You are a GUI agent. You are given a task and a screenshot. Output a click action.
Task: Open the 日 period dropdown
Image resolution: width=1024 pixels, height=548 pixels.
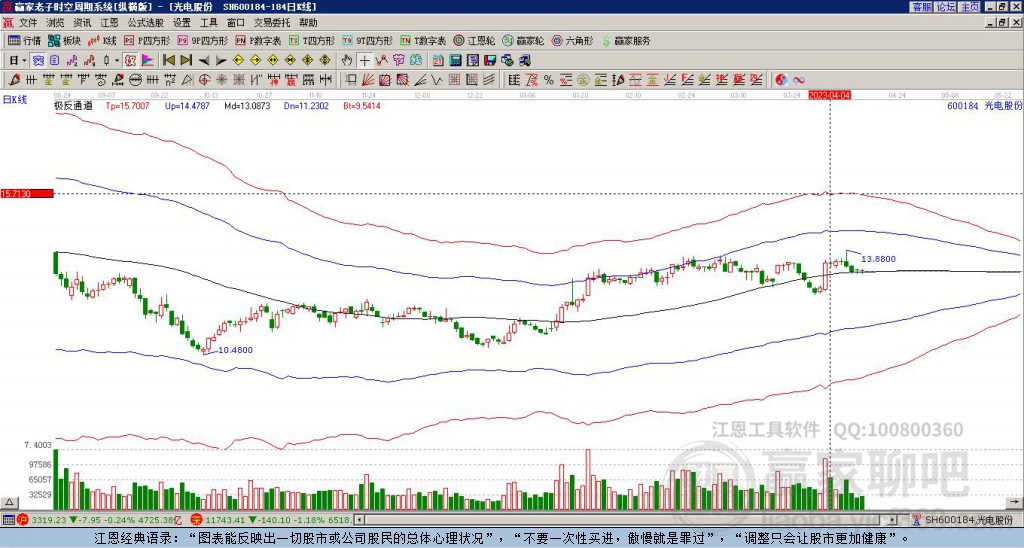(x=18, y=61)
